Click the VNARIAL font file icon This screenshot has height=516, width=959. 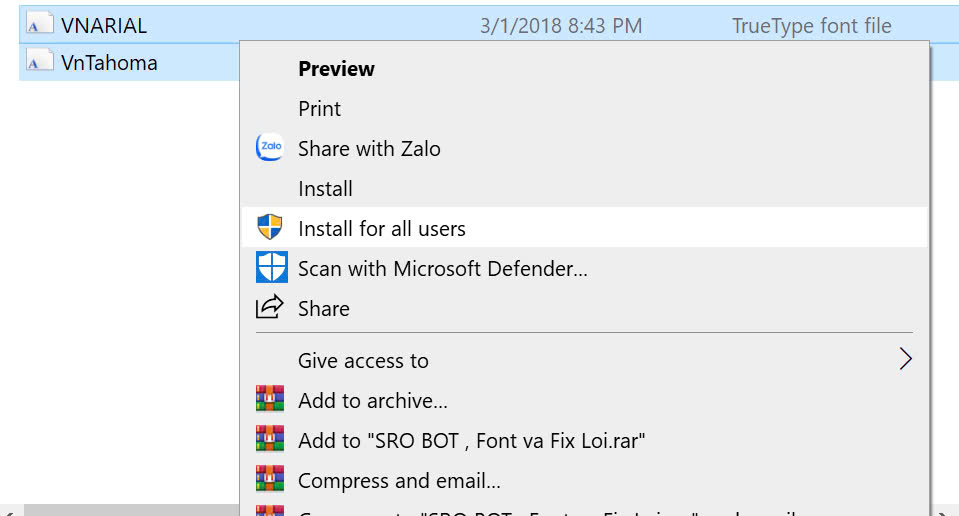point(40,25)
